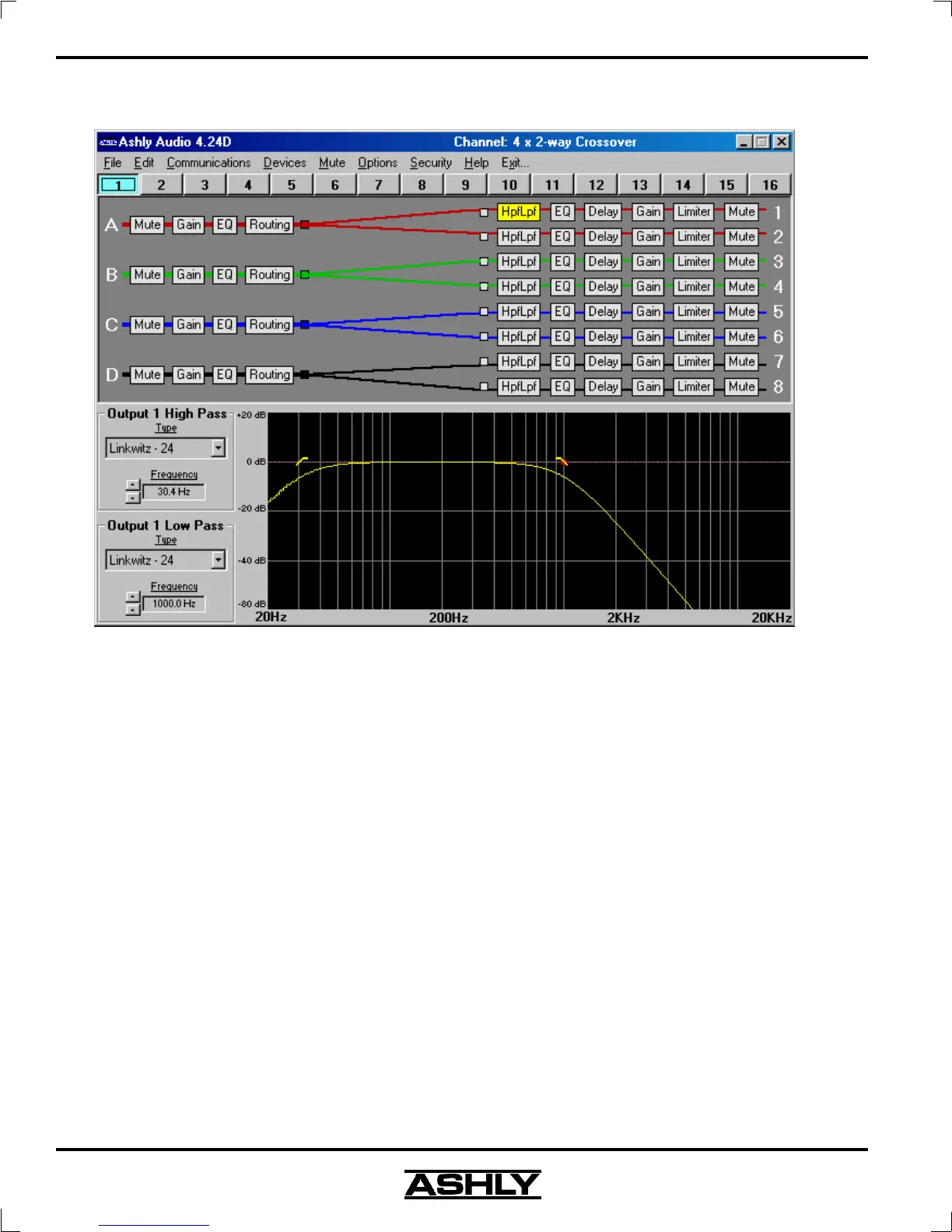The width and height of the screenshot is (952, 1232).
Task: Toggle Mute on output 1
Action: [741, 212]
